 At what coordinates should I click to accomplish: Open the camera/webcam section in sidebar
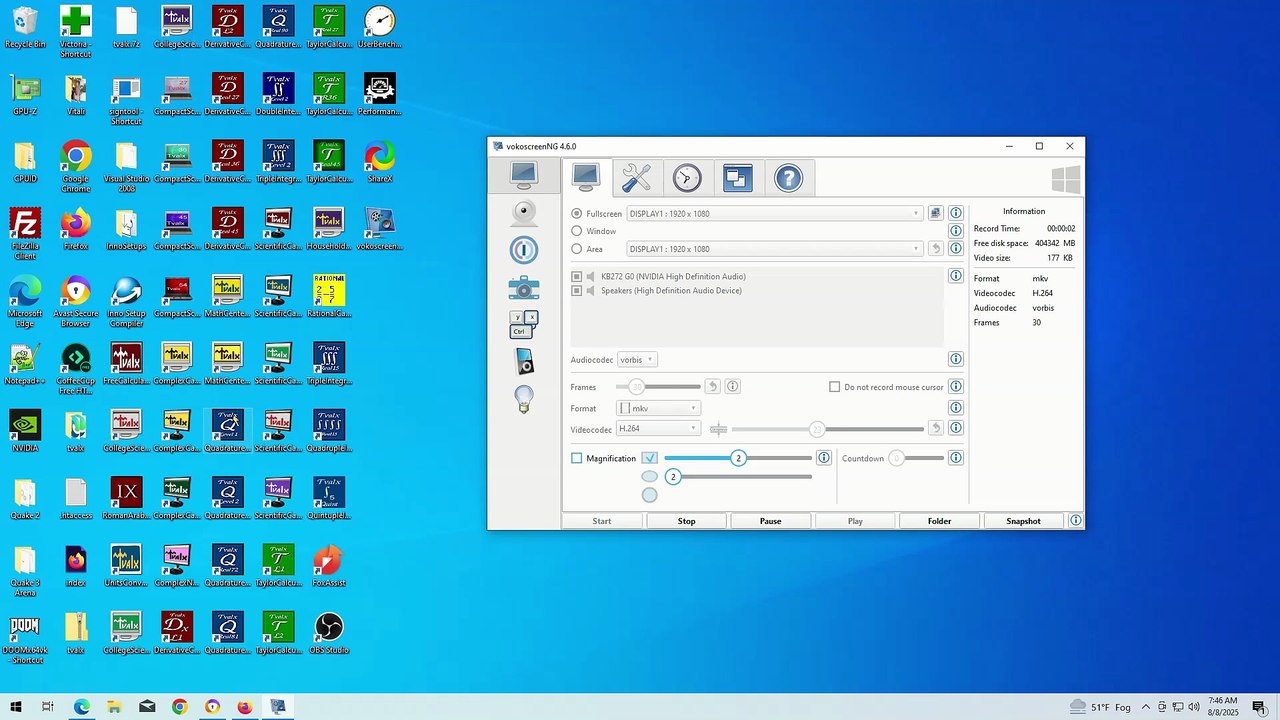click(x=523, y=212)
